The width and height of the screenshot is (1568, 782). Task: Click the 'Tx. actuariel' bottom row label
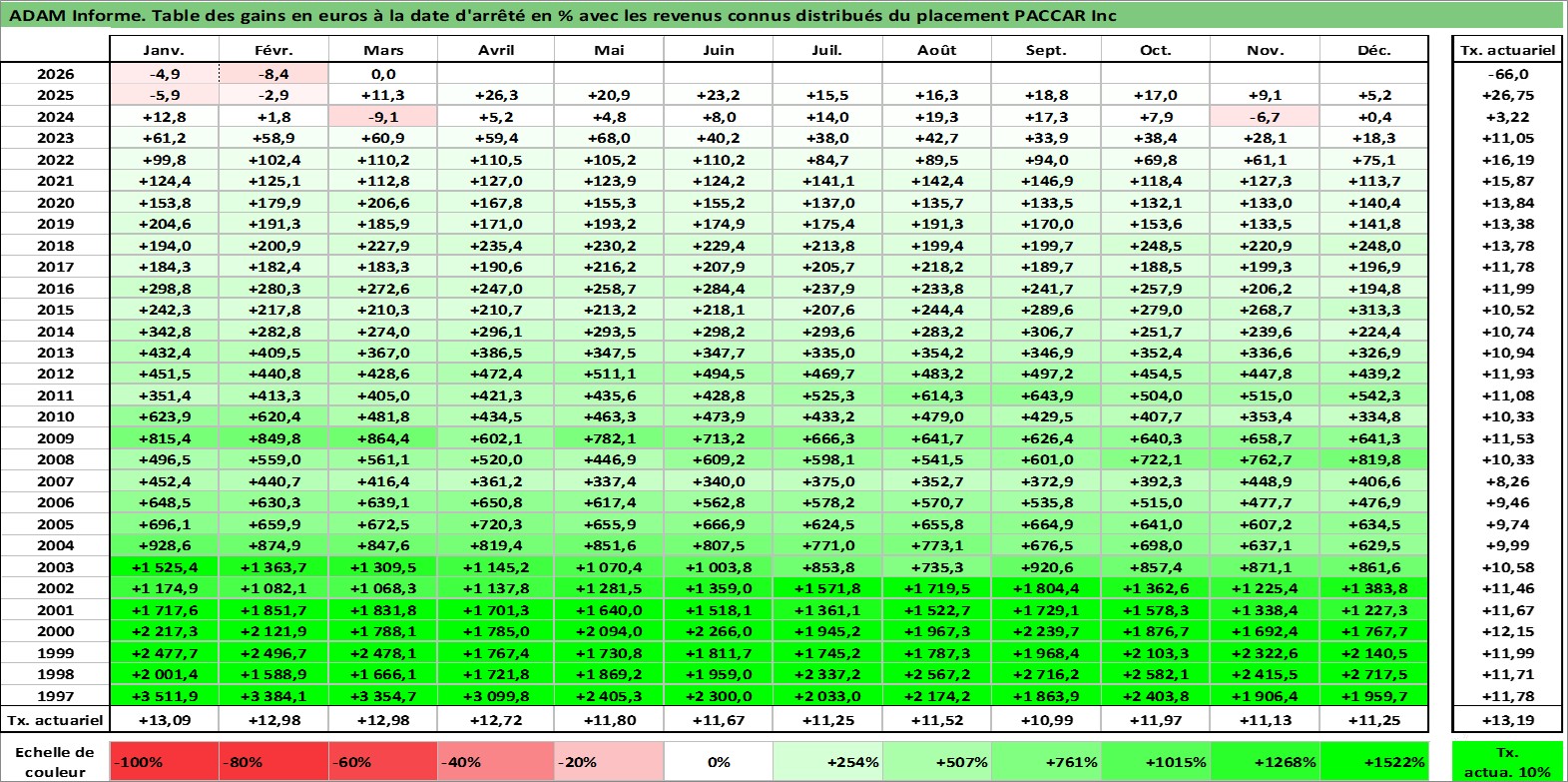coord(55,719)
